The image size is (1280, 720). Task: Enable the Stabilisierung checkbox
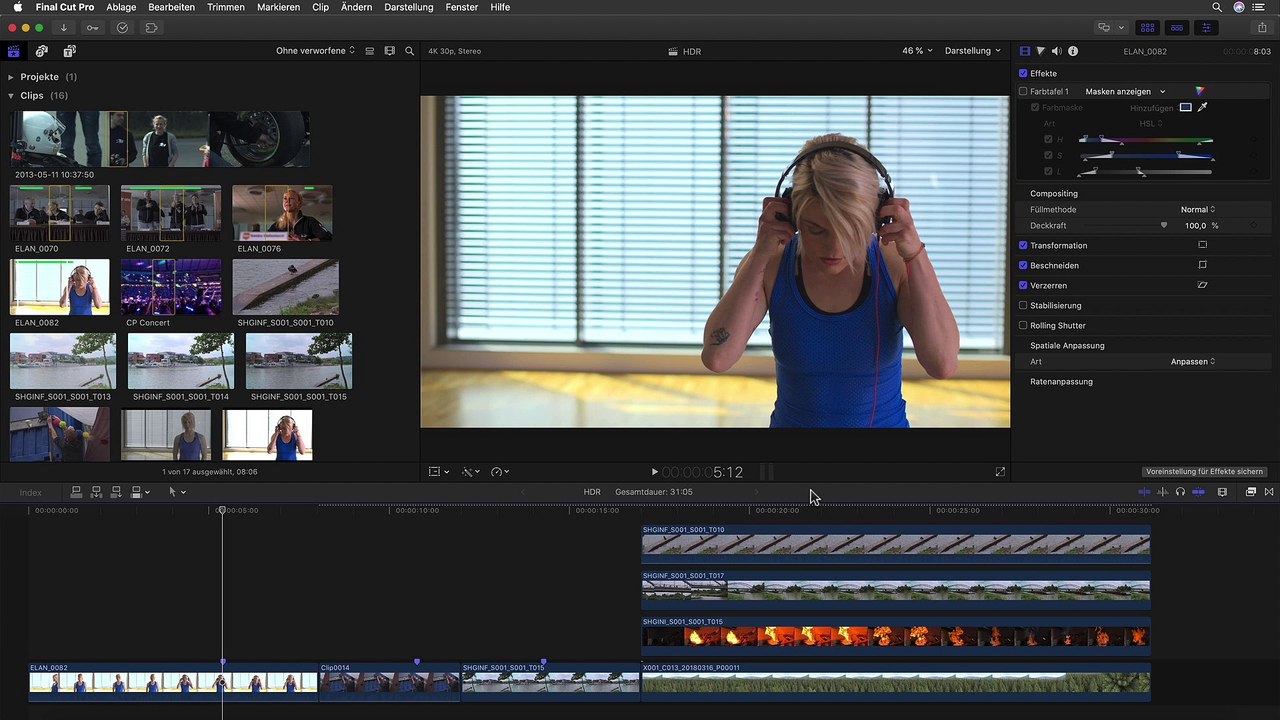(x=1023, y=305)
